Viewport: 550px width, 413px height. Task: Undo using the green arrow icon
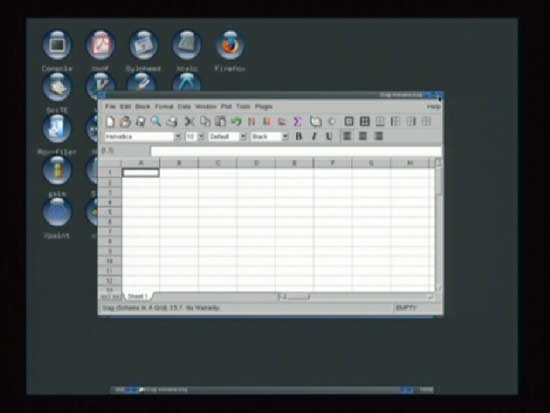coord(236,122)
